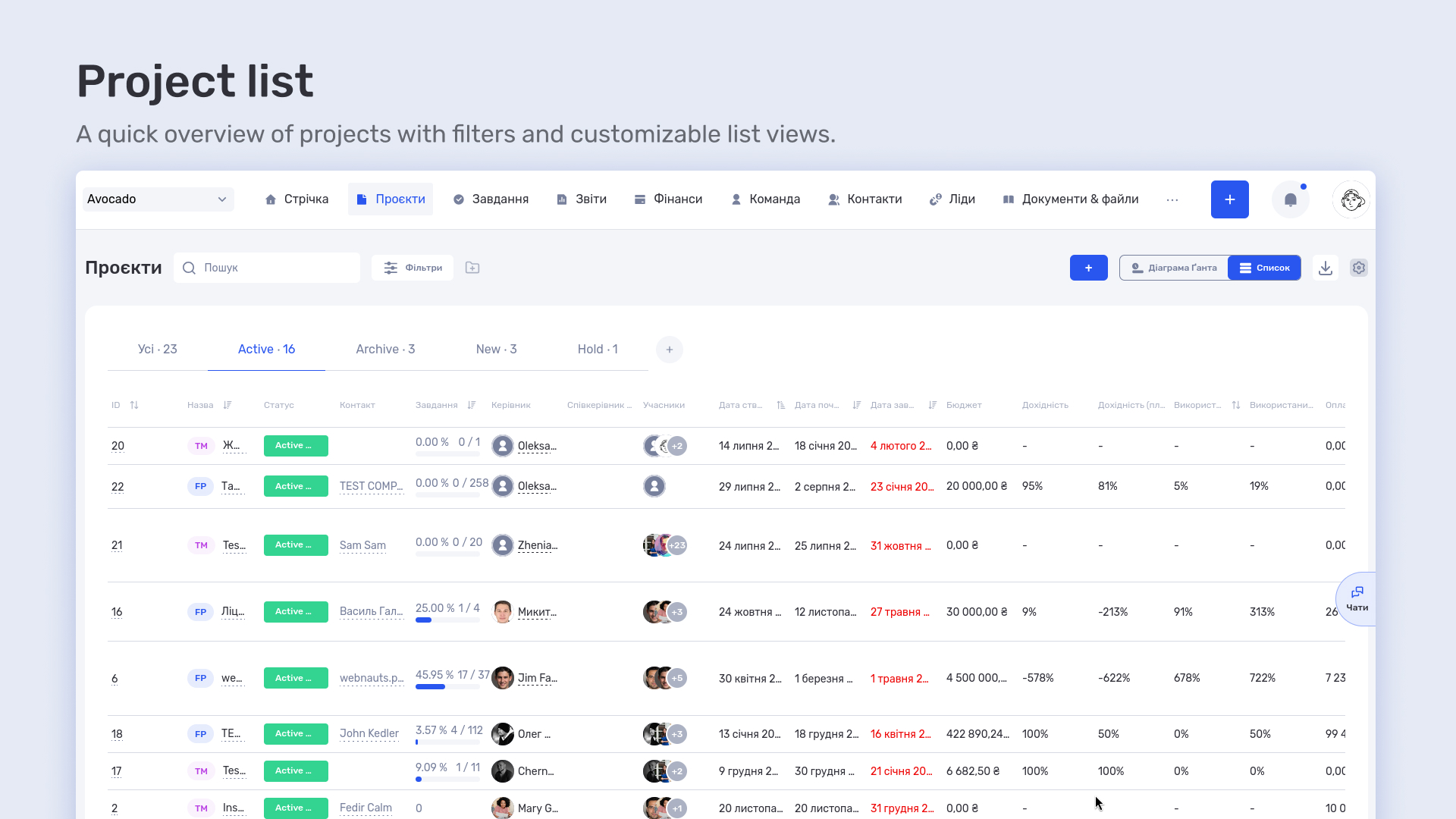Click the Пошук search field

(267, 268)
